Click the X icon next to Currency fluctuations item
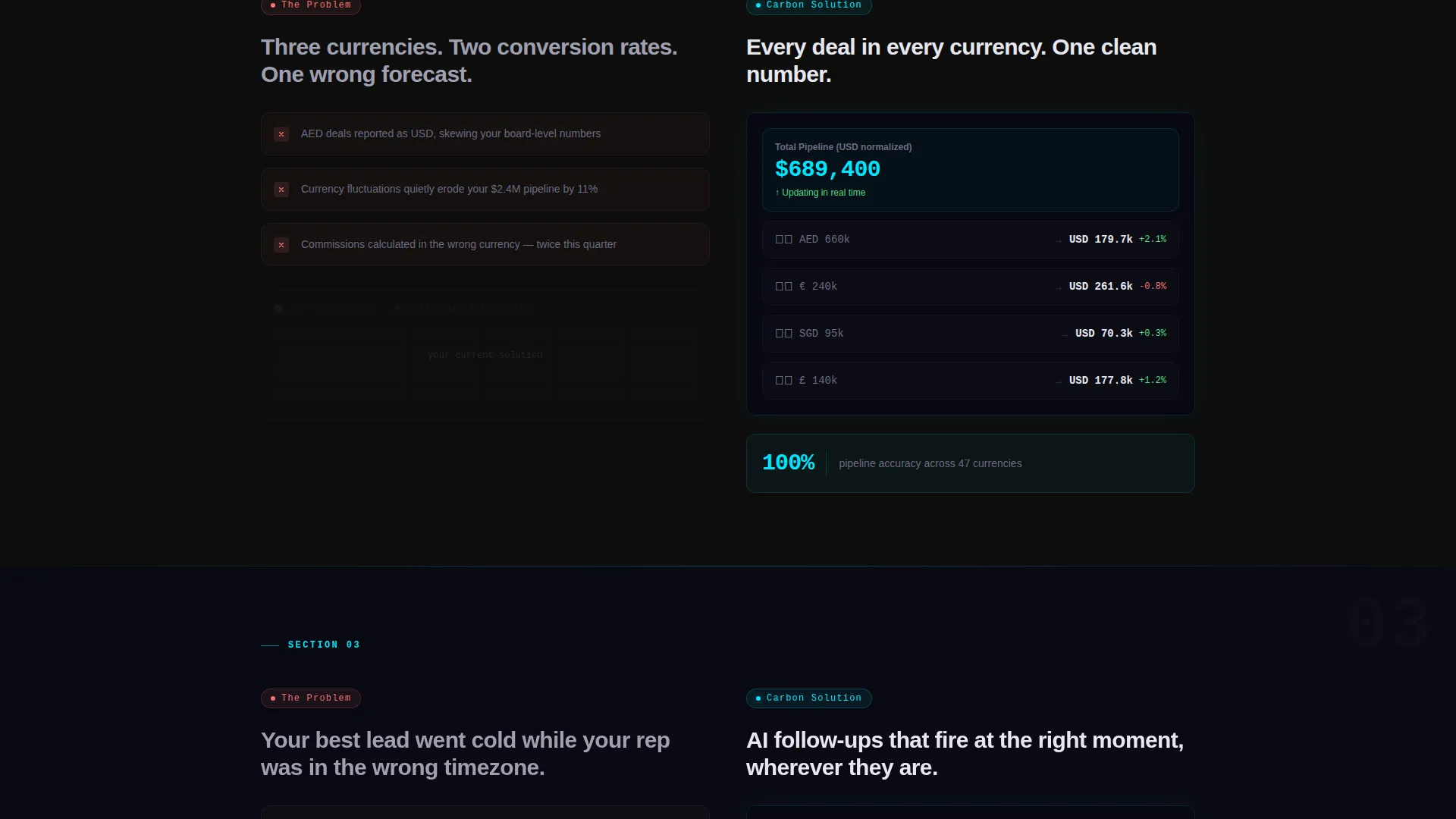This screenshot has height=819, width=1456. (x=281, y=190)
